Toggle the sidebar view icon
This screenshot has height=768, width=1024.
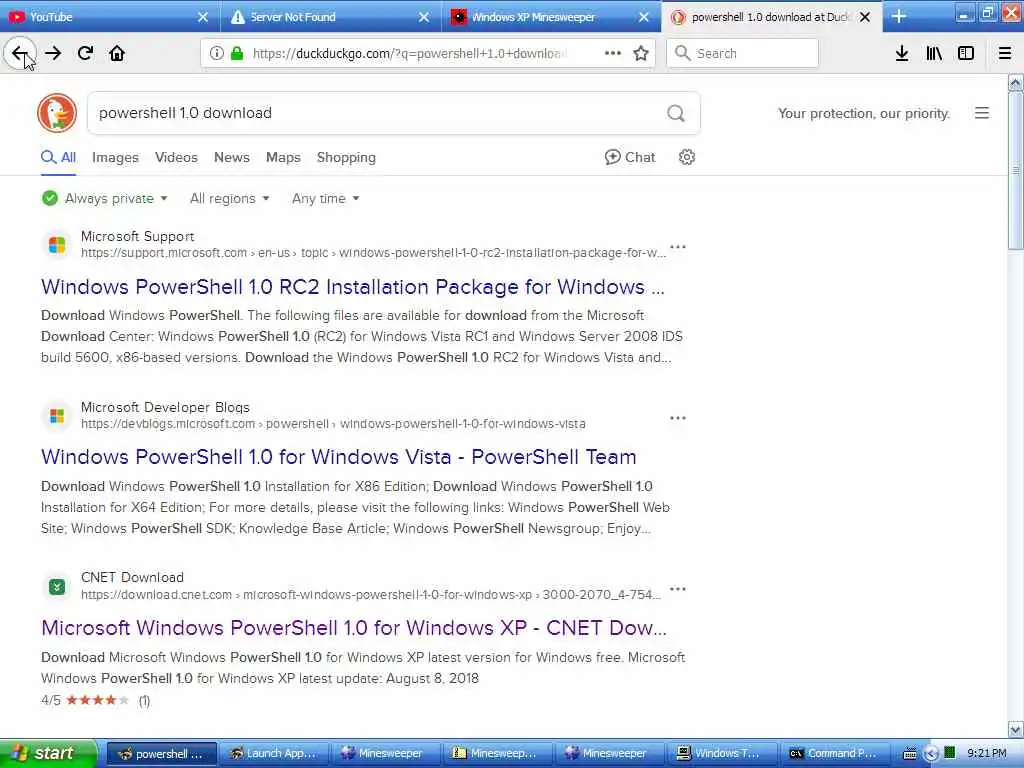(x=966, y=53)
